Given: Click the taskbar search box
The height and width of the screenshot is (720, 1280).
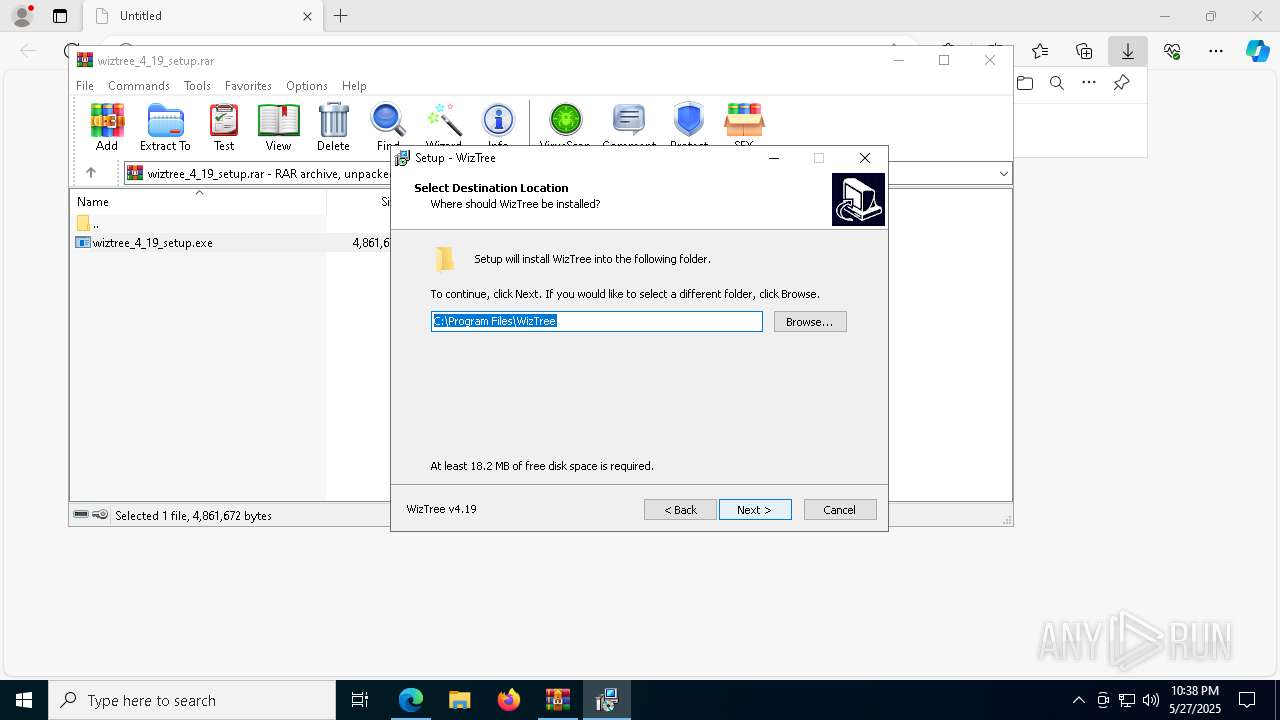Looking at the screenshot, I should click(192, 700).
